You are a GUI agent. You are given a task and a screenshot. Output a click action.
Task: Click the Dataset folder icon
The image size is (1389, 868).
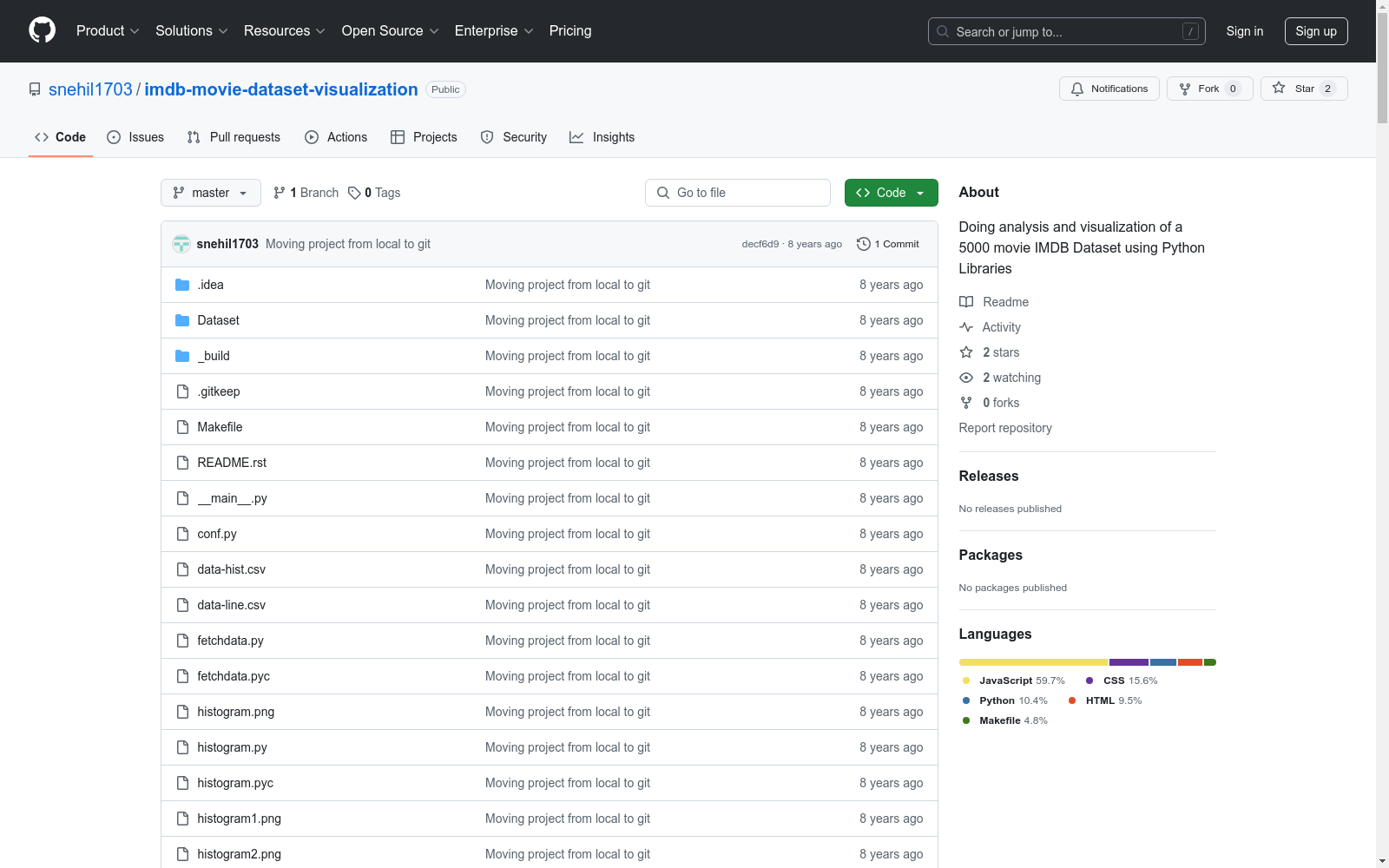point(182,320)
